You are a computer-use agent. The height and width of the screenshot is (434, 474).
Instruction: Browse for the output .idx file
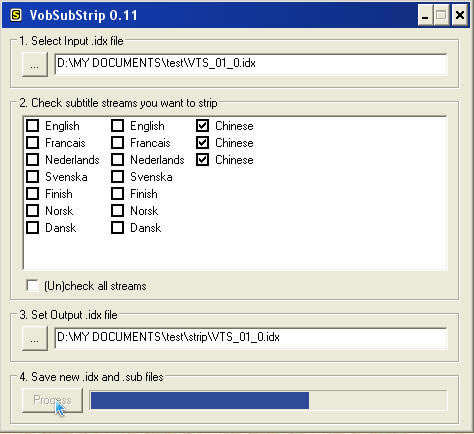[x=35, y=338]
